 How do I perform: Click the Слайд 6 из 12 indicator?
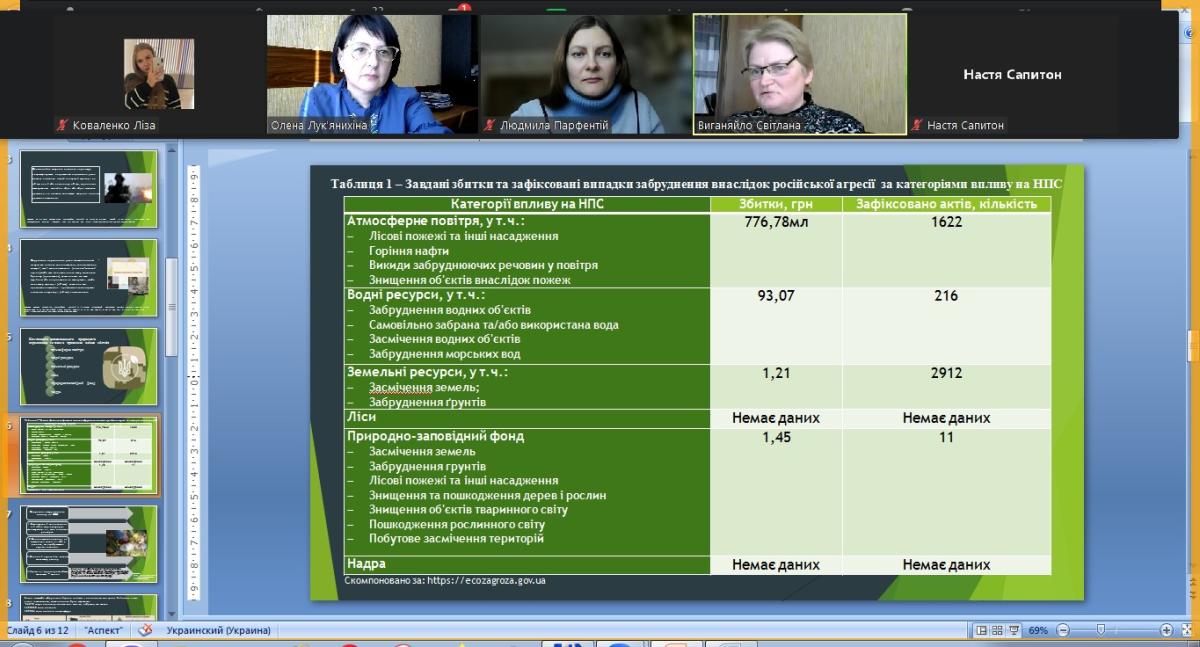click(39, 630)
